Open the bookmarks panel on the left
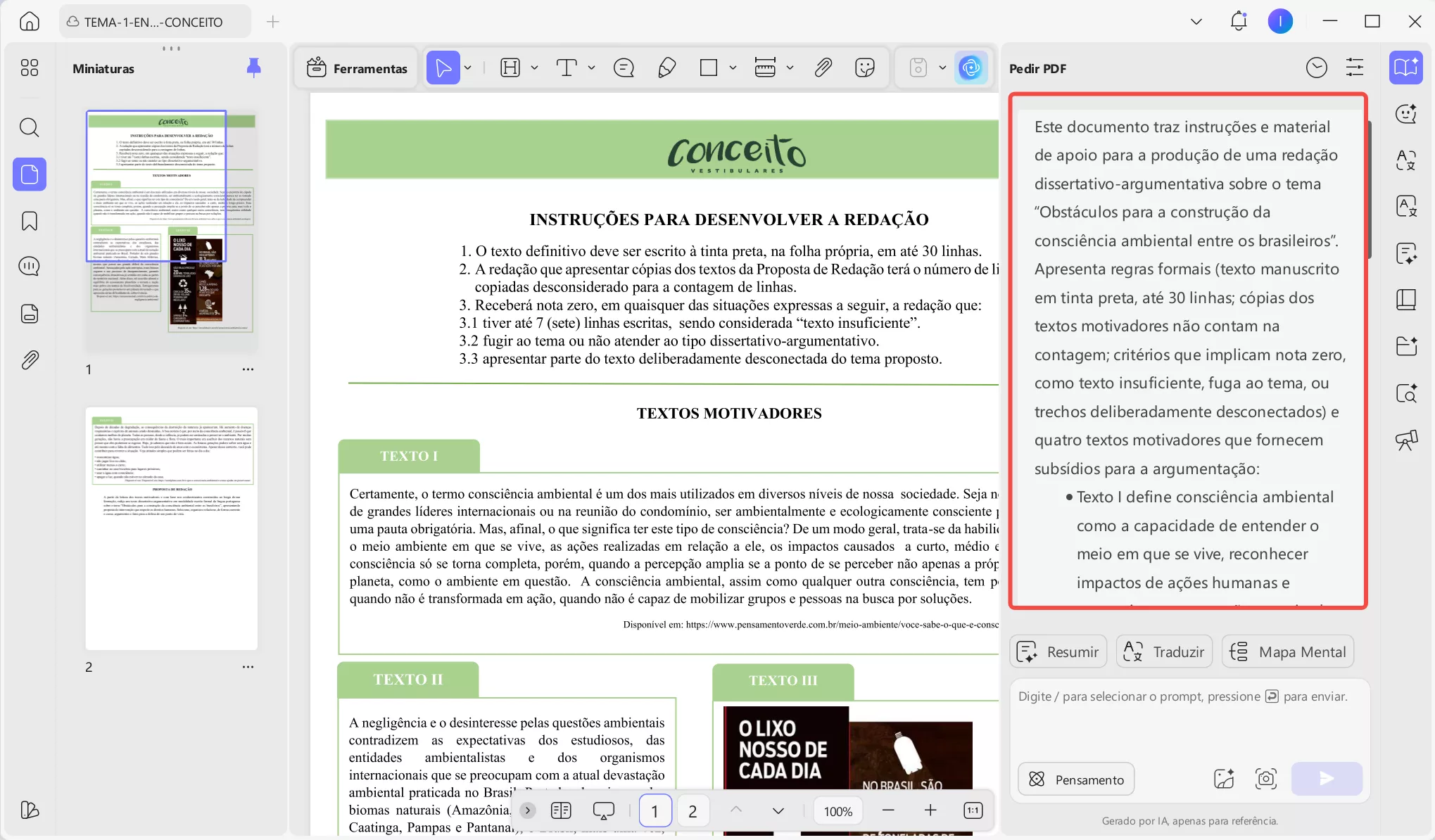Image resolution: width=1435 pixels, height=840 pixels. coord(29,221)
